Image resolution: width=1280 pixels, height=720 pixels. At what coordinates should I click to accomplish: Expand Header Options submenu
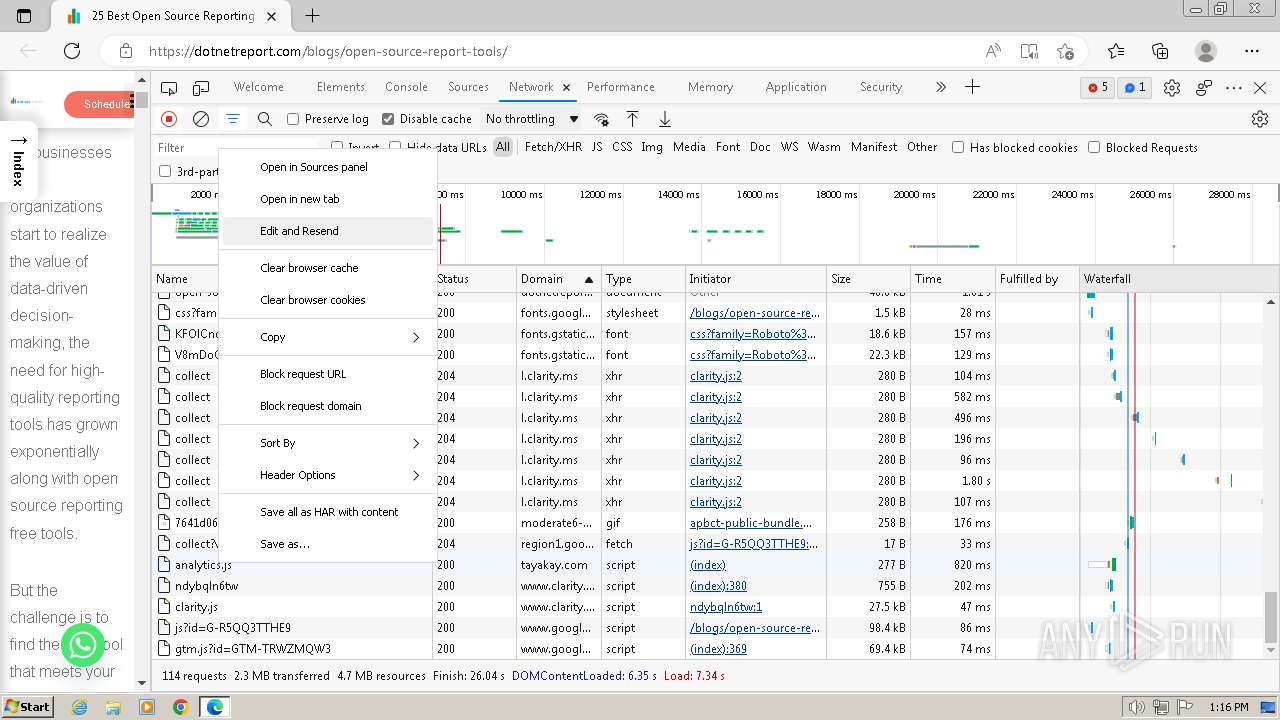tap(328, 475)
